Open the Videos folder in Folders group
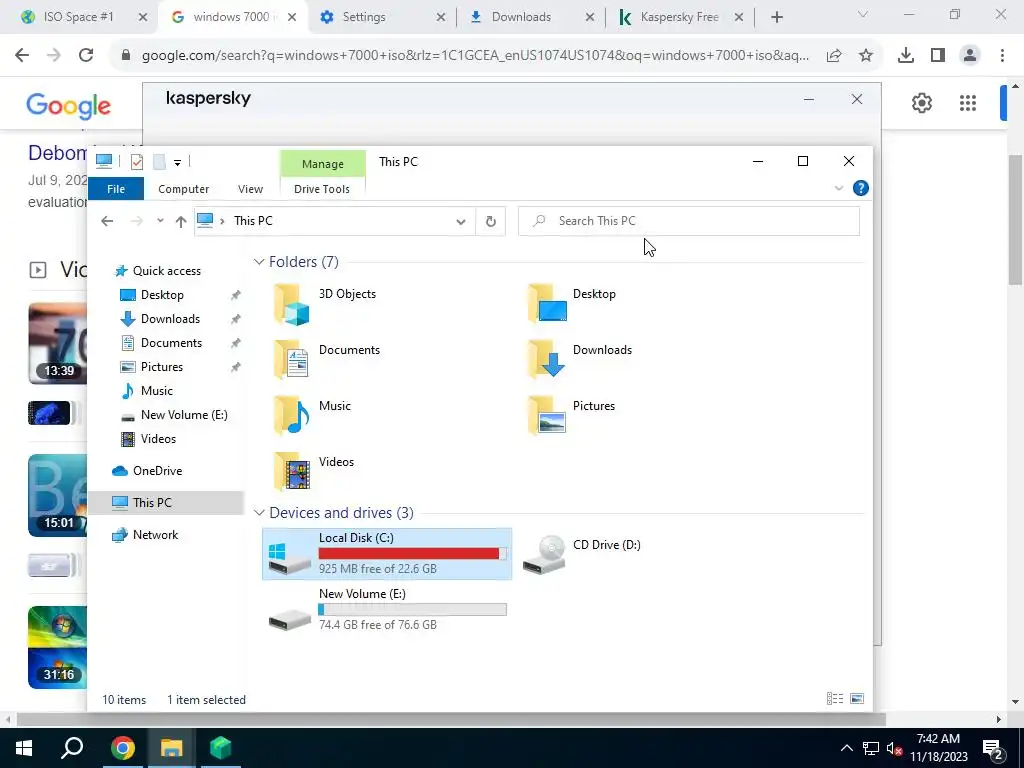This screenshot has height=768, width=1024. (x=313, y=472)
